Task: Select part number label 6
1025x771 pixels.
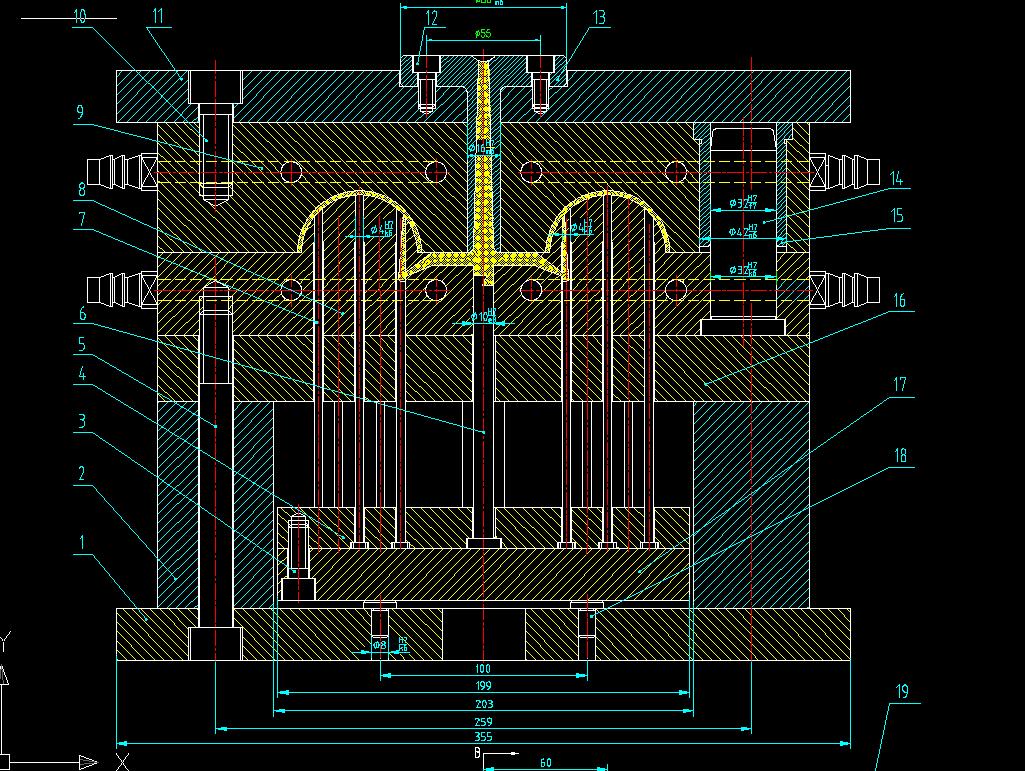Action: pyautogui.click(x=82, y=314)
